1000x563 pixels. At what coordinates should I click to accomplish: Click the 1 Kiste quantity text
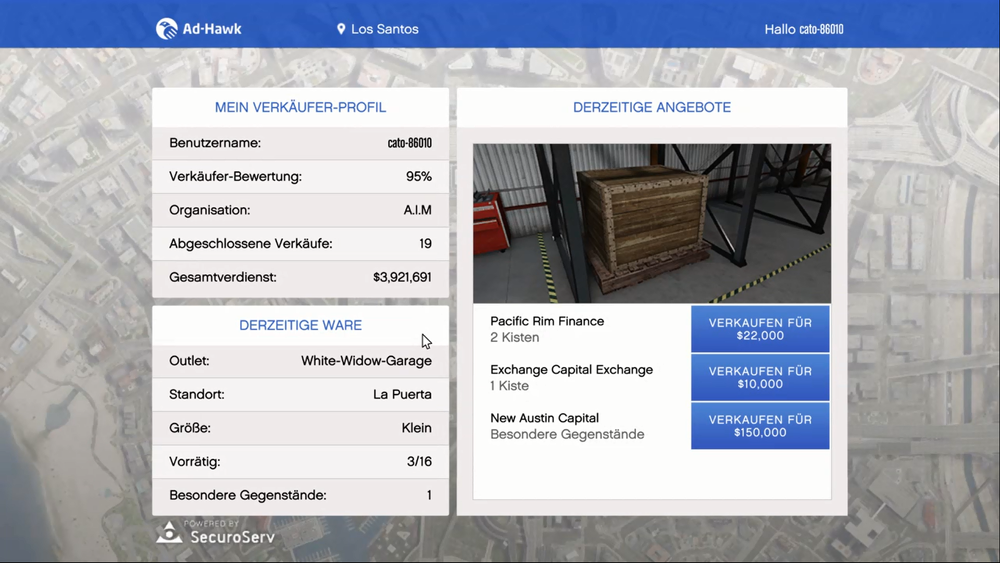tap(510, 386)
